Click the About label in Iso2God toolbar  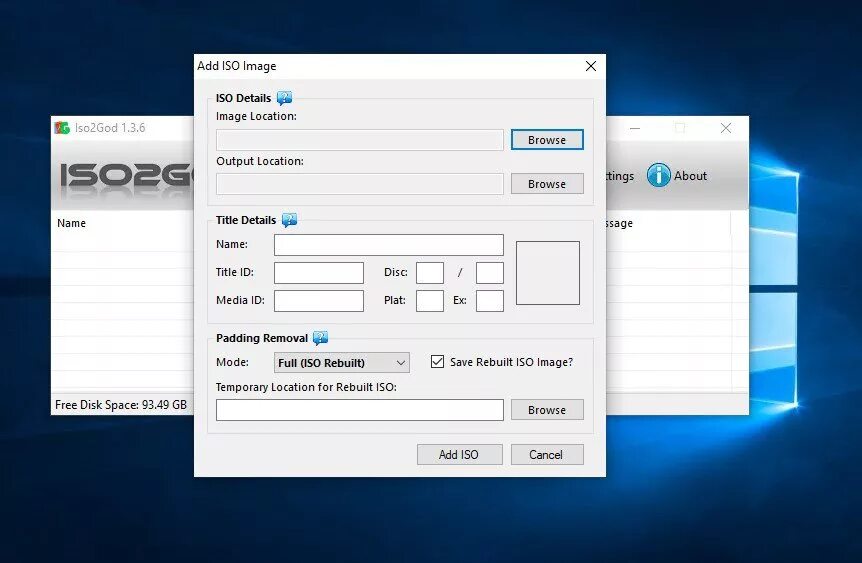pyautogui.click(x=690, y=176)
